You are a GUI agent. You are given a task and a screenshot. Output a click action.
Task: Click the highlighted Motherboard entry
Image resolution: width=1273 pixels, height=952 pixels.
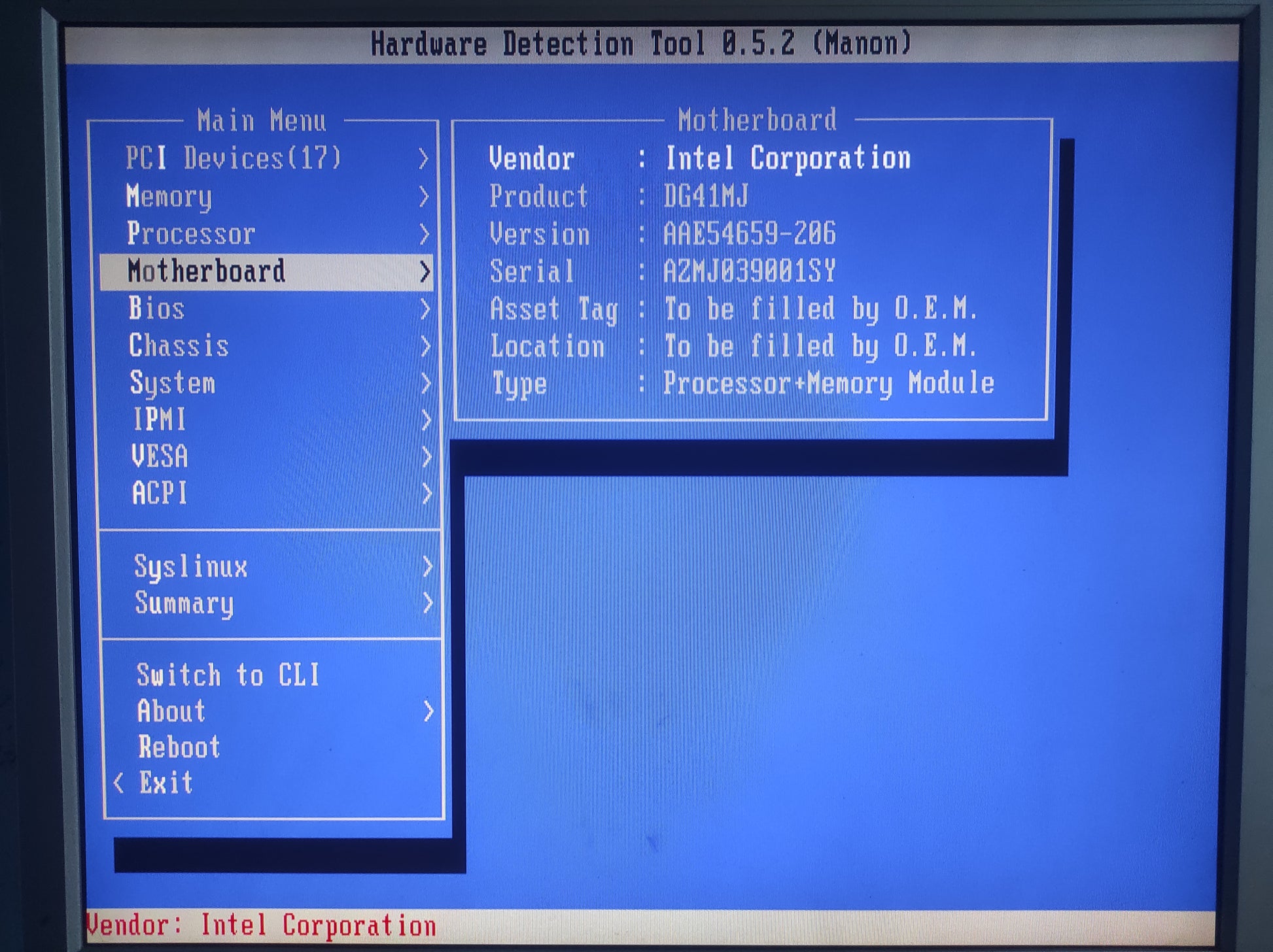(x=207, y=271)
